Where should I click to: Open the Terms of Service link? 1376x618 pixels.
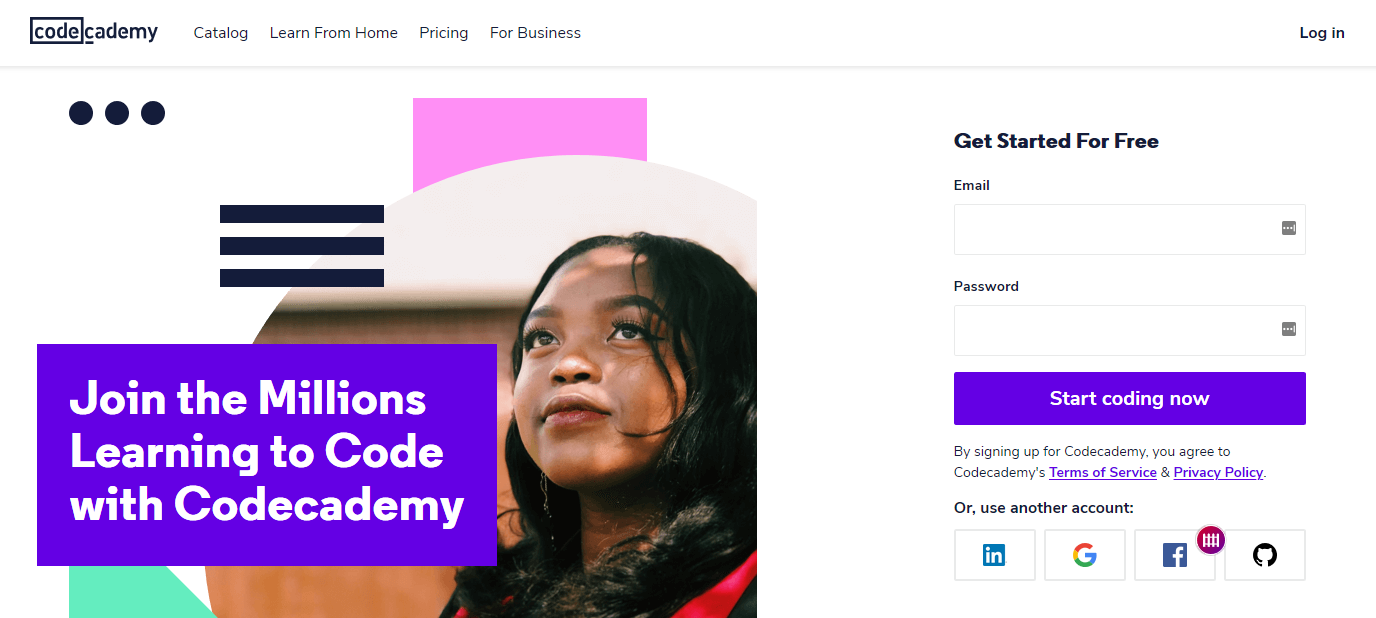[x=1103, y=472]
